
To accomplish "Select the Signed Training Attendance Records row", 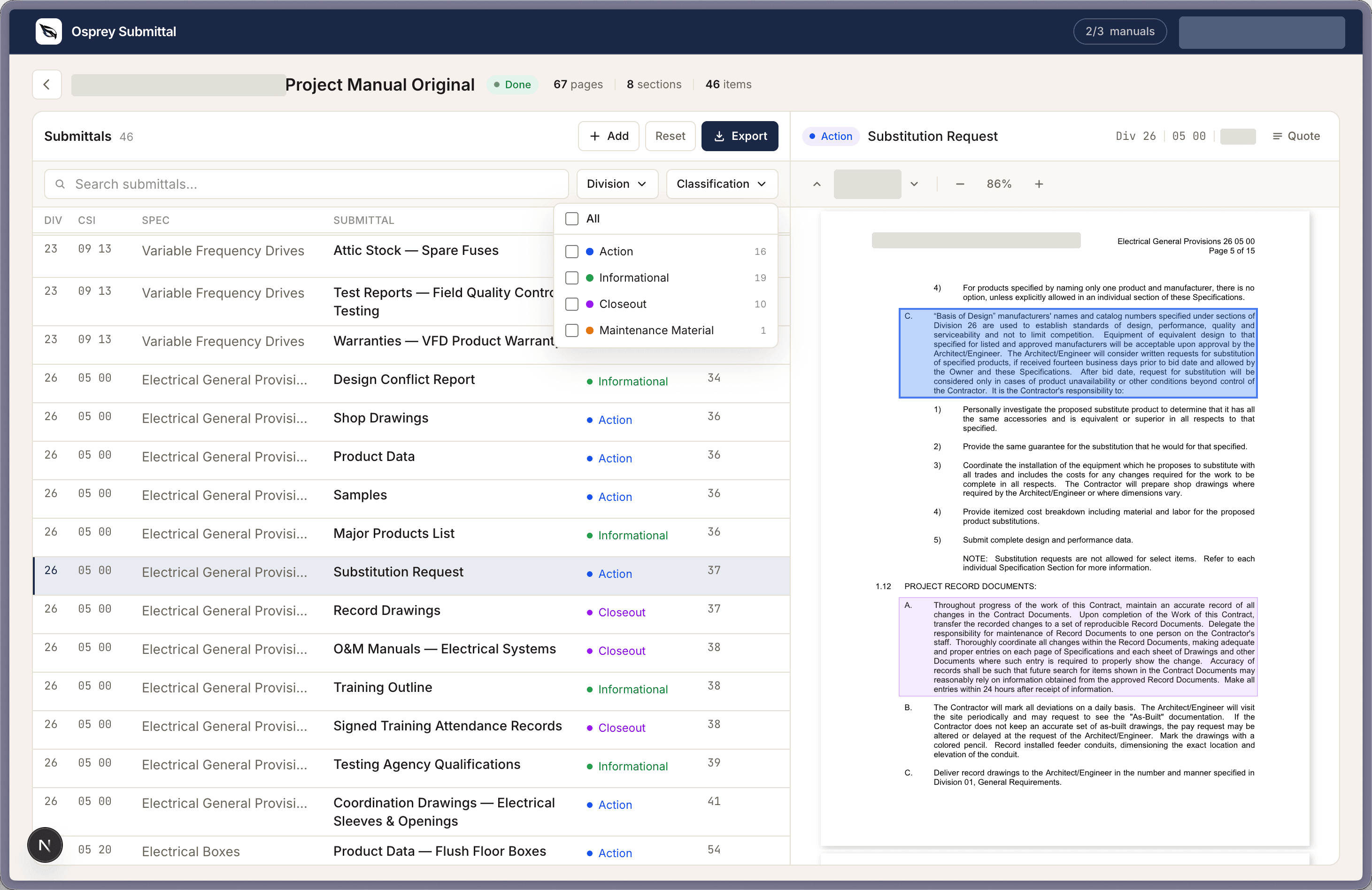I will 411,730.
